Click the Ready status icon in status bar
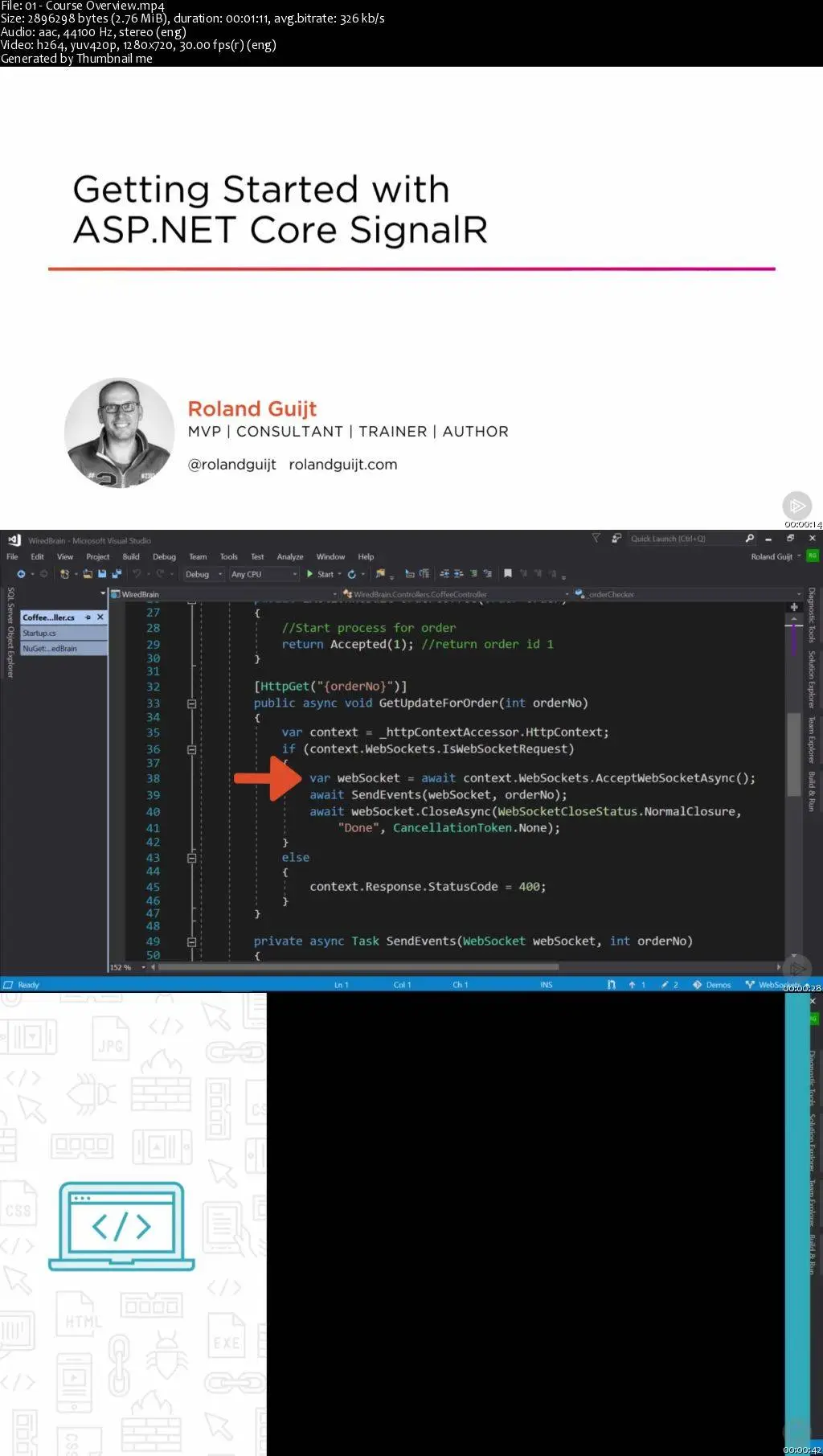Viewport: 823px width, 1456px height. [x=8, y=984]
